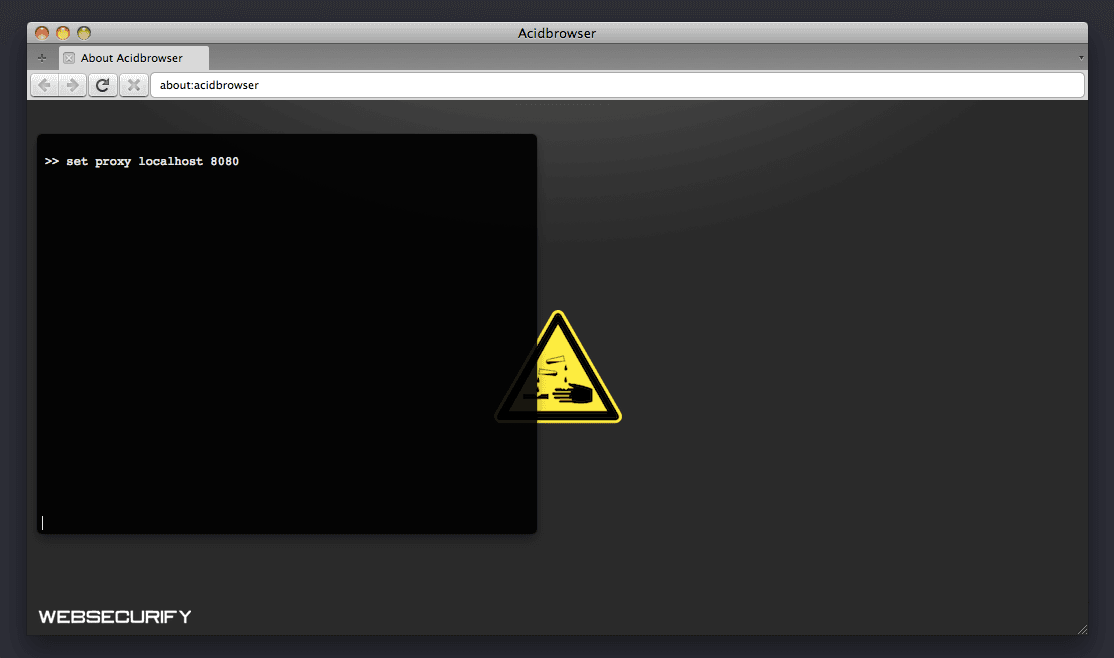Zoom the window with the green button
This screenshot has height=658, width=1114.
(x=84, y=33)
